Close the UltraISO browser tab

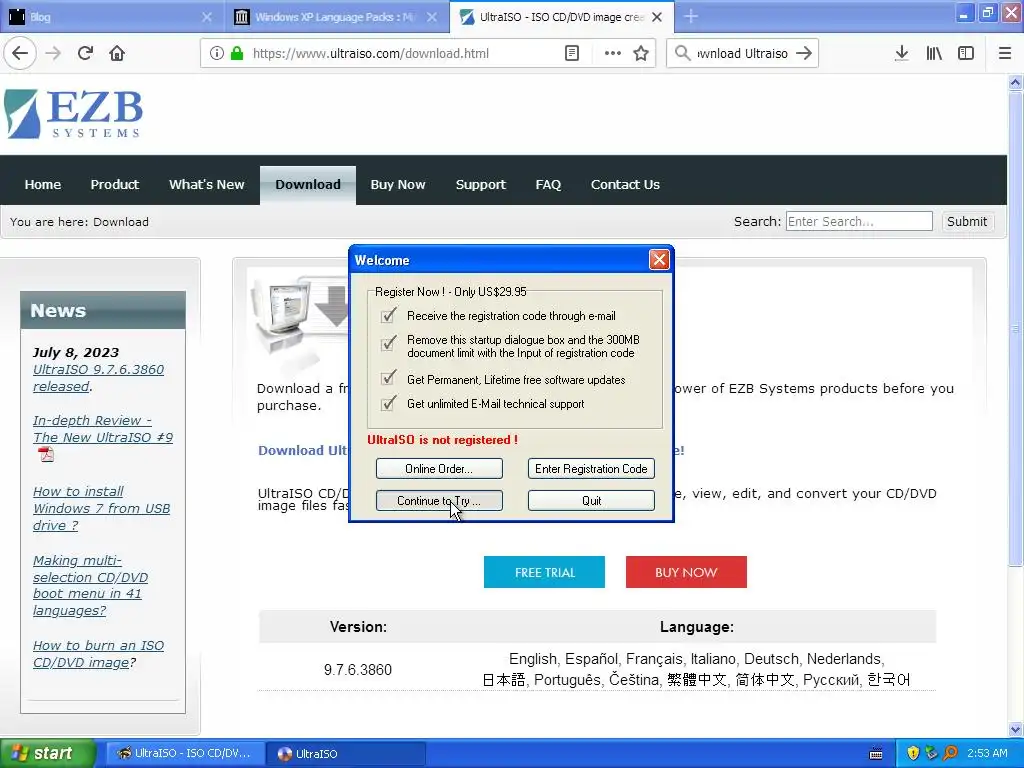click(x=657, y=17)
